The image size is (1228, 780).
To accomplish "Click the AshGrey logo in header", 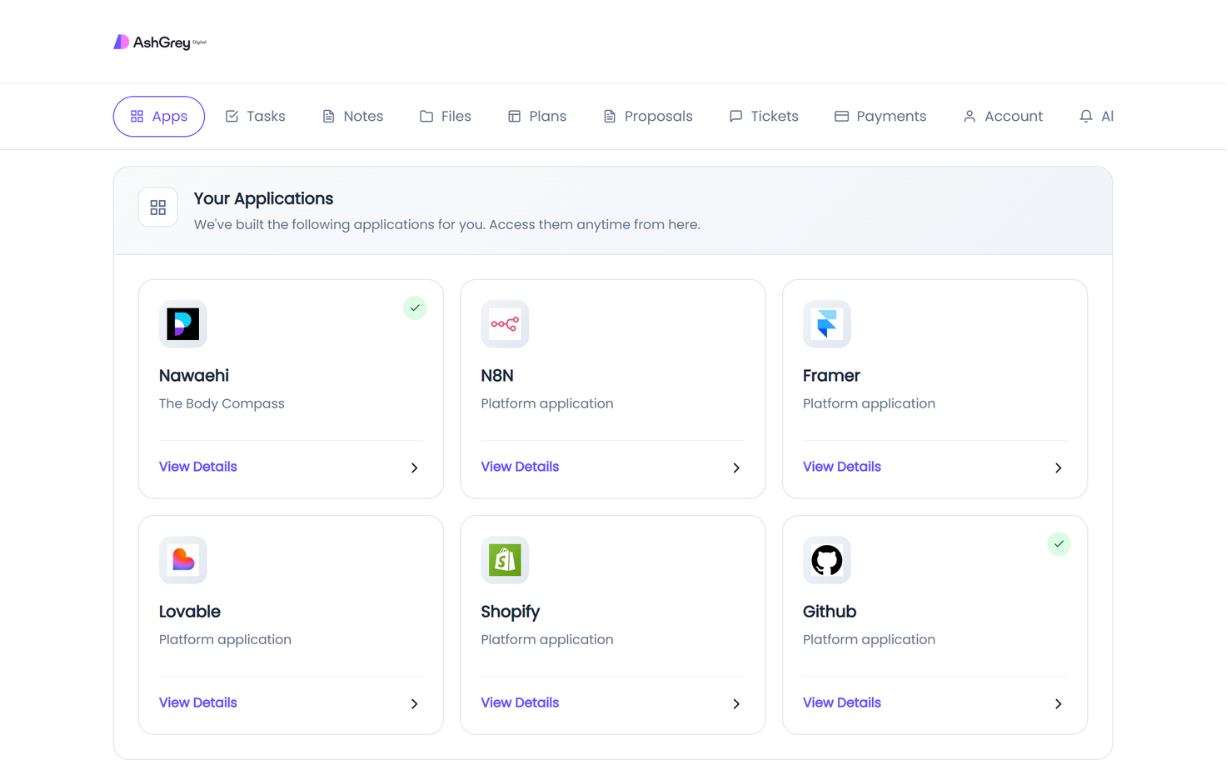I will [160, 42].
